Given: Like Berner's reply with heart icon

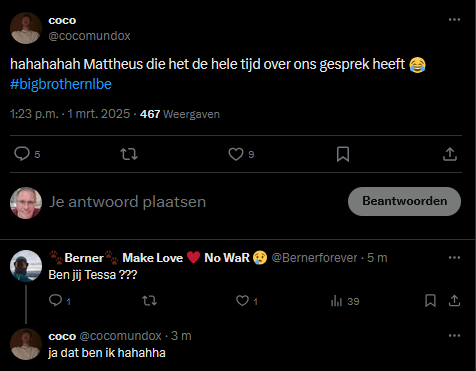Looking at the screenshot, I should (242, 301).
